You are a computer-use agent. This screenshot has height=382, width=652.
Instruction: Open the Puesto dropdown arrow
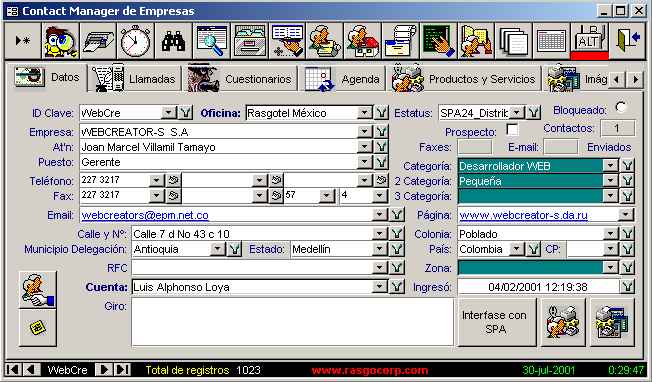pos(364,162)
